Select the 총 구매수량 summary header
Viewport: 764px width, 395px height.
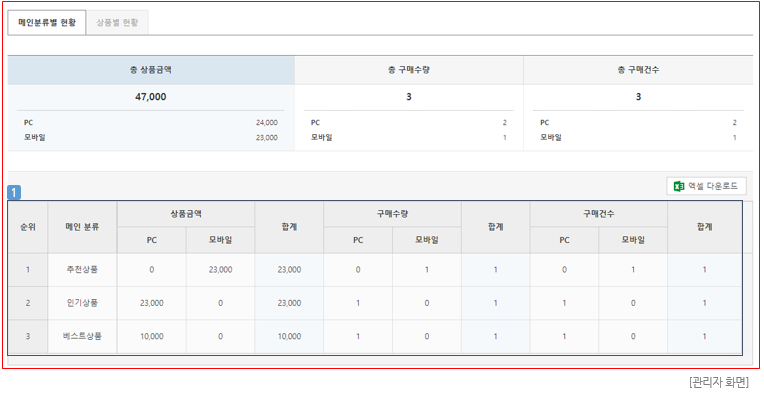[x=409, y=70]
